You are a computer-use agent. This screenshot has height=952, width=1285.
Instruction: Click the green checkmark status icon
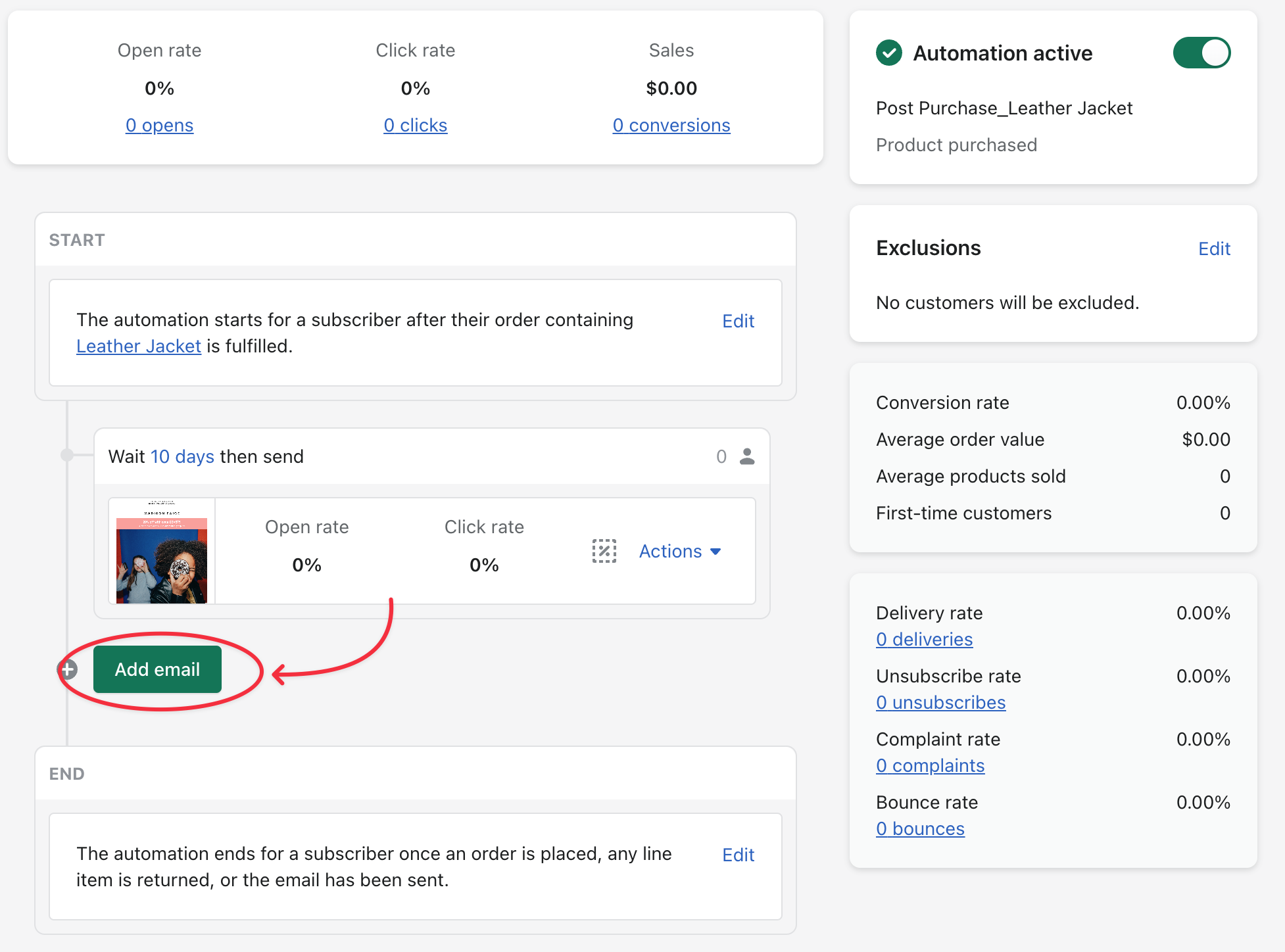point(888,53)
